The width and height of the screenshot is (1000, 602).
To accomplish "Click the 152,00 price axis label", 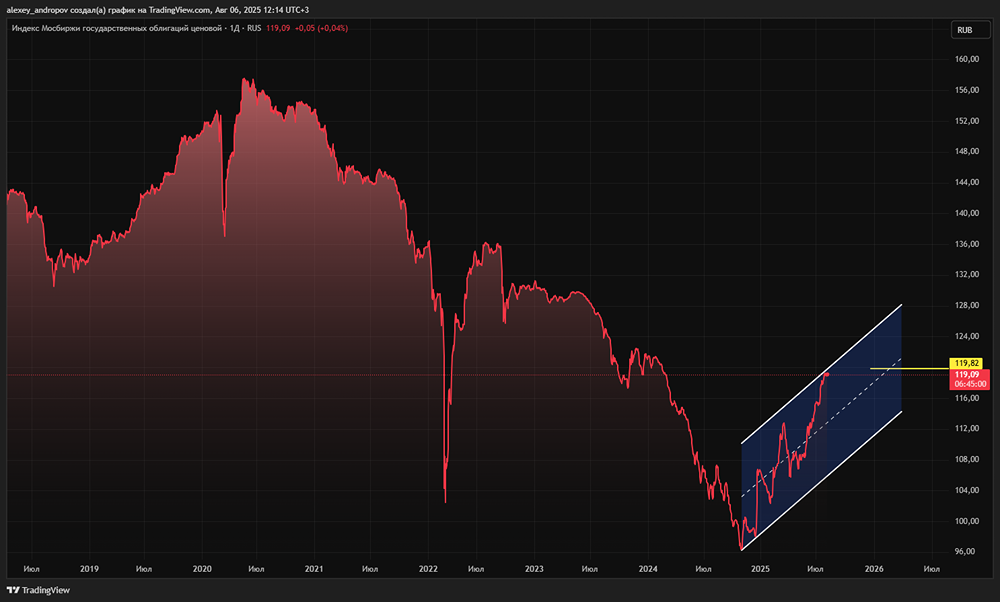I will pos(967,121).
